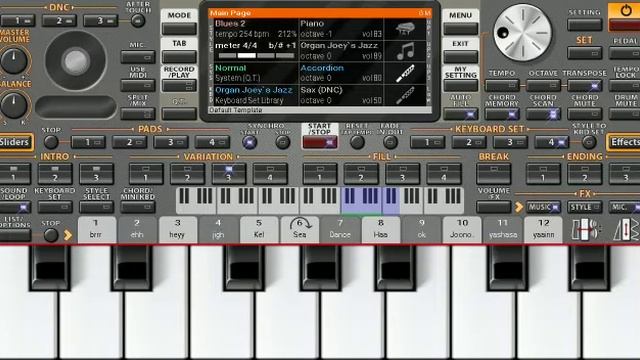Toggle the SPLIT/MIX button

138,114
